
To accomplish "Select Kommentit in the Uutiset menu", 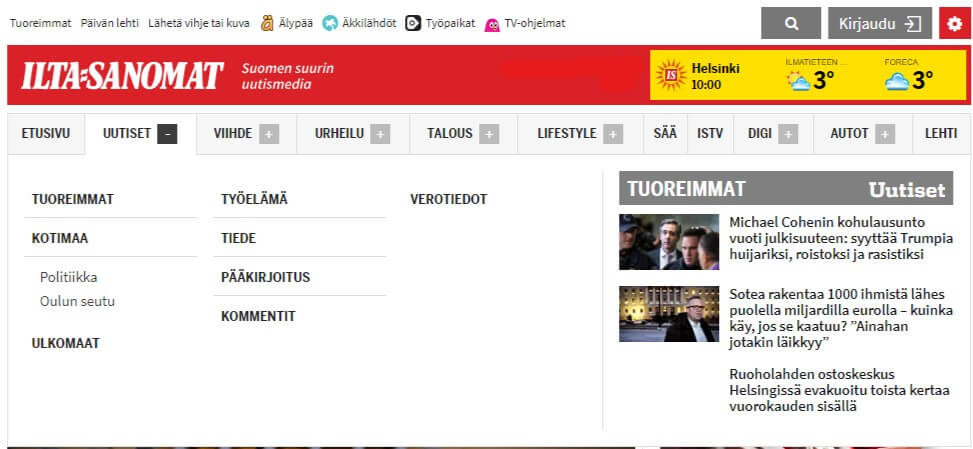I will click(258, 316).
